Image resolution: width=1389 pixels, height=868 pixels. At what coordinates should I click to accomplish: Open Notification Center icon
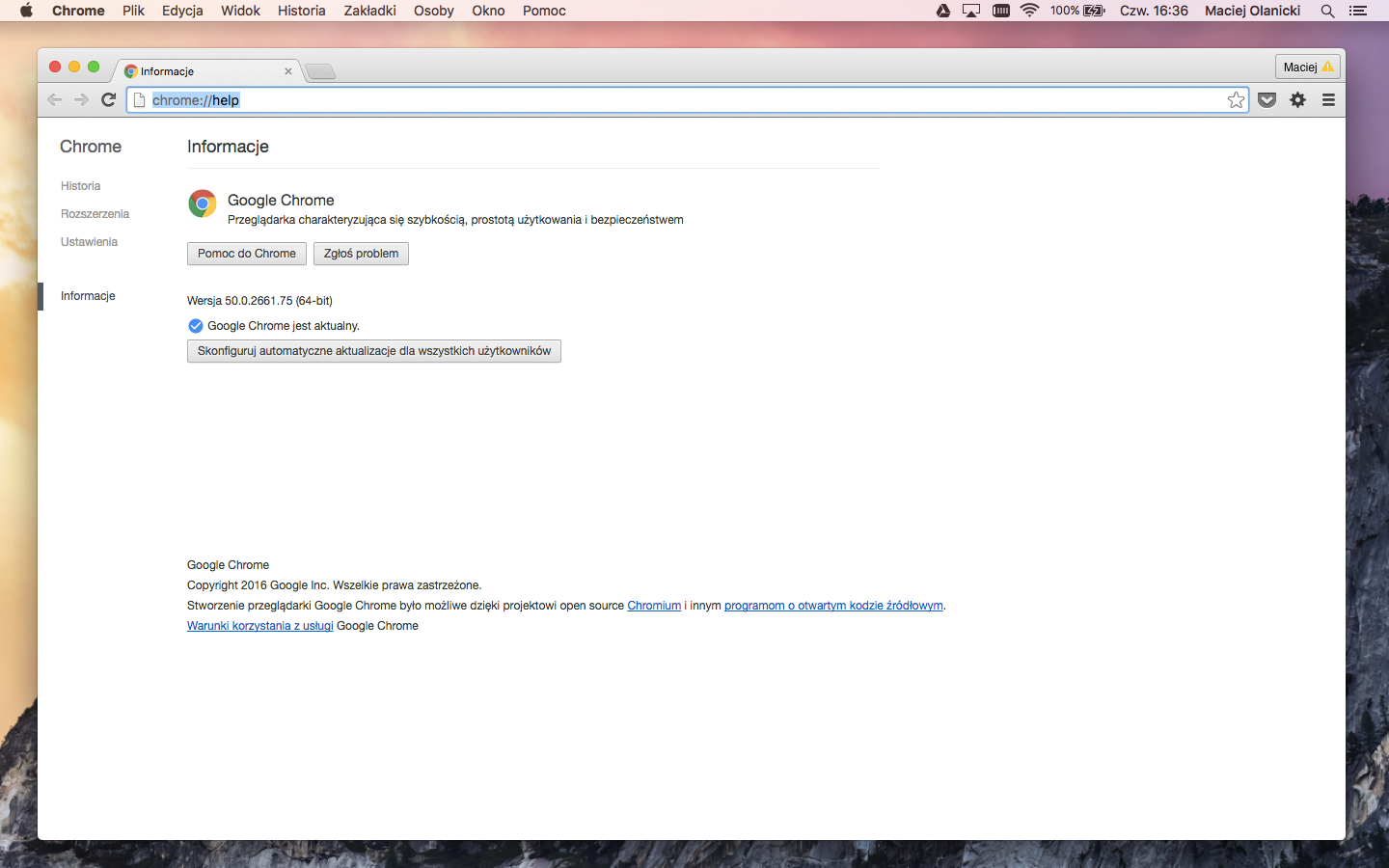(1358, 11)
